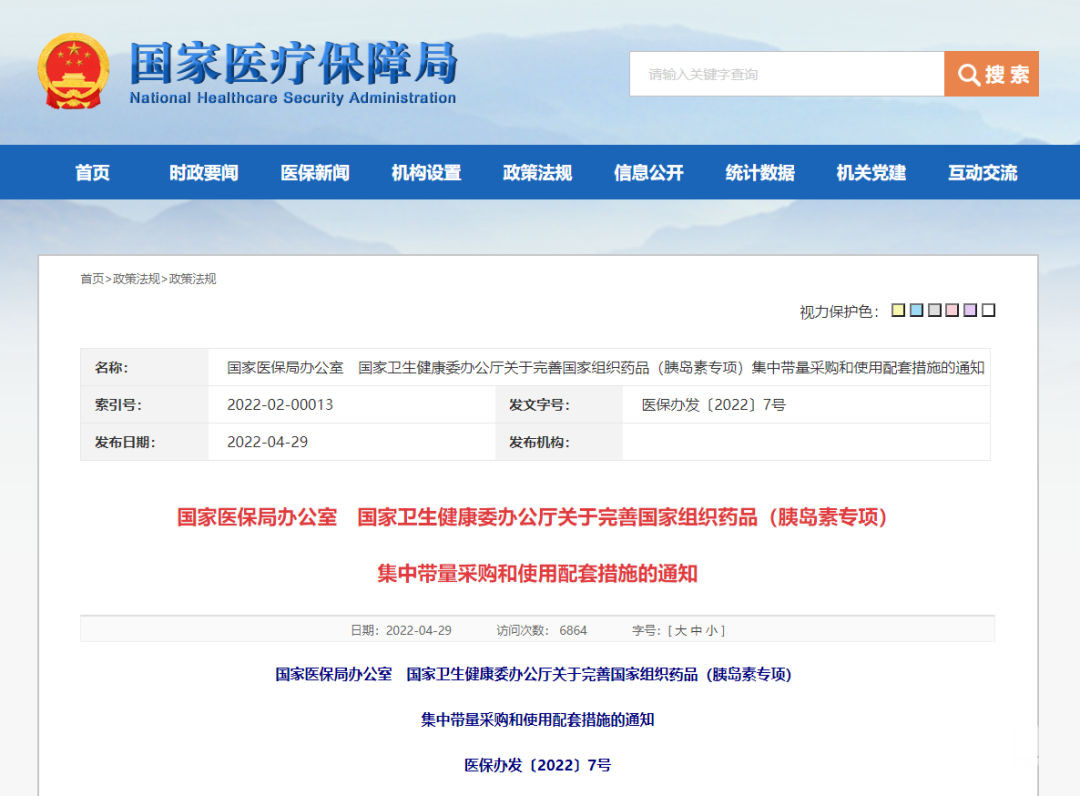The image size is (1080, 796).
Task: Open 信息公开 navigation item
Action: [x=649, y=172]
